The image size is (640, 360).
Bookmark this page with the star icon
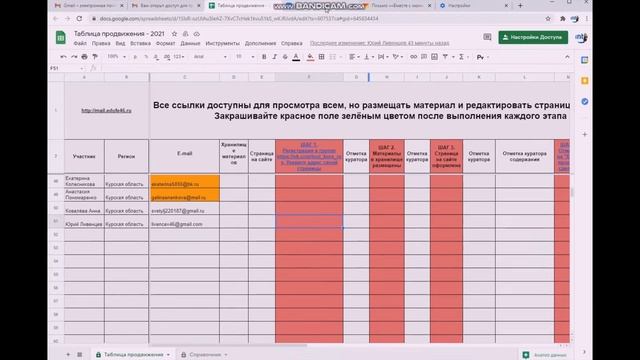tap(548, 18)
